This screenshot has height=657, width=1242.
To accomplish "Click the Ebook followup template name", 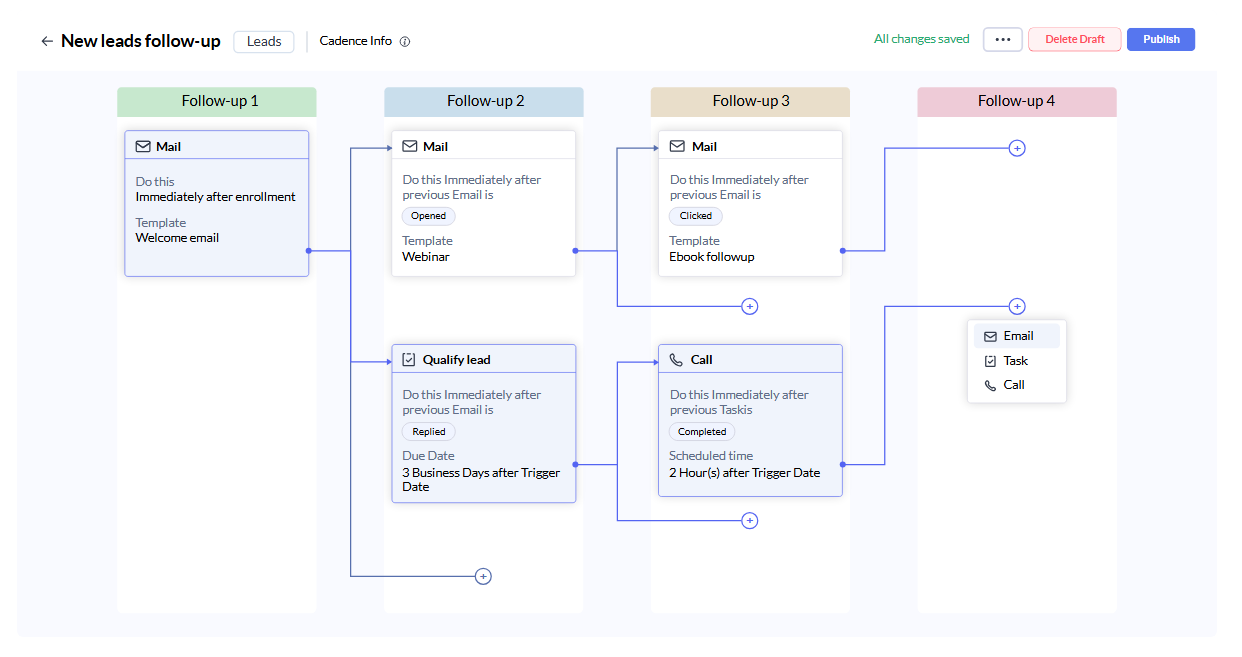I will pyautogui.click(x=712, y=257).
